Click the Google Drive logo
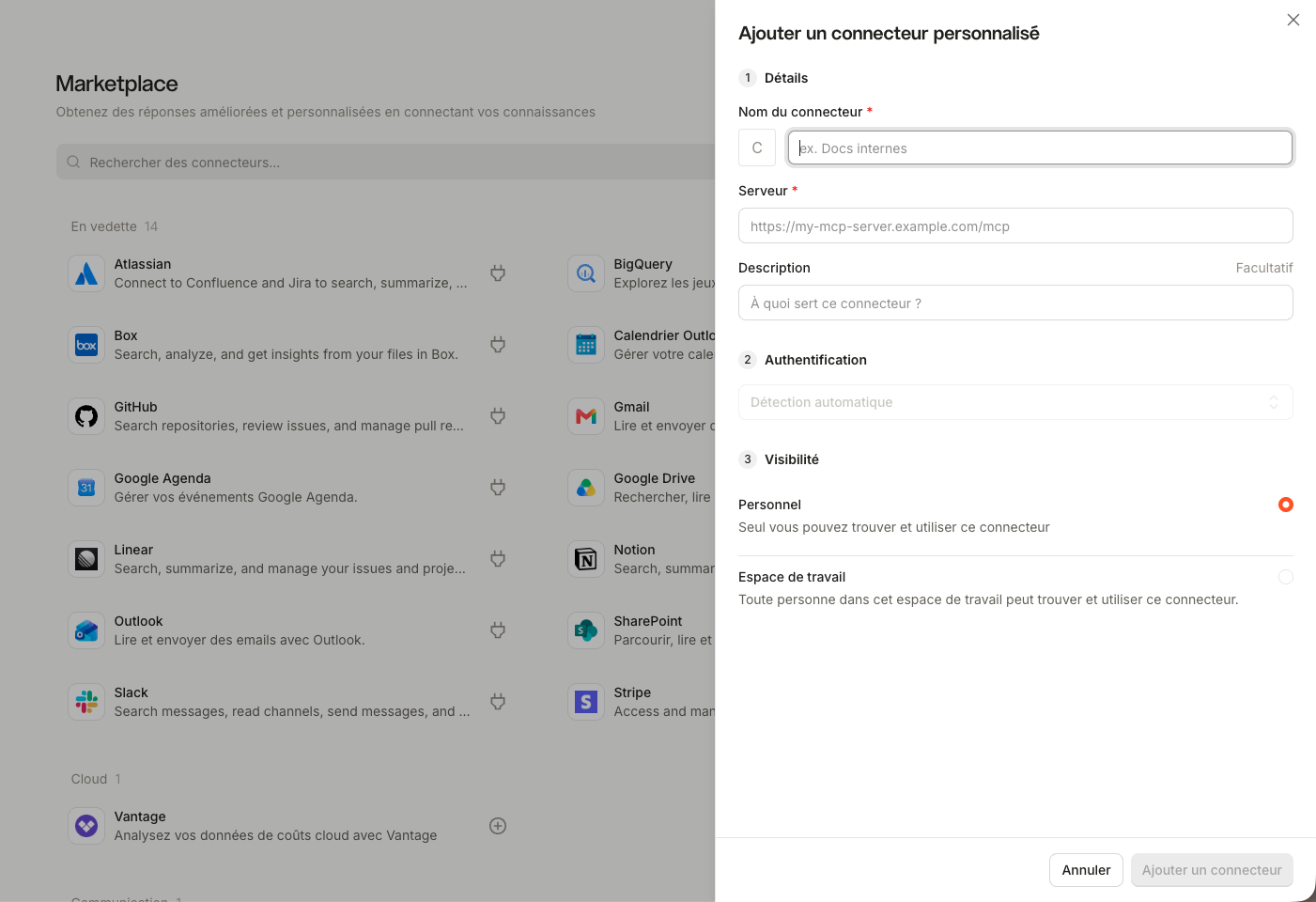The height and width of the screenshot is (902, 1316). (x=586, y=488)
